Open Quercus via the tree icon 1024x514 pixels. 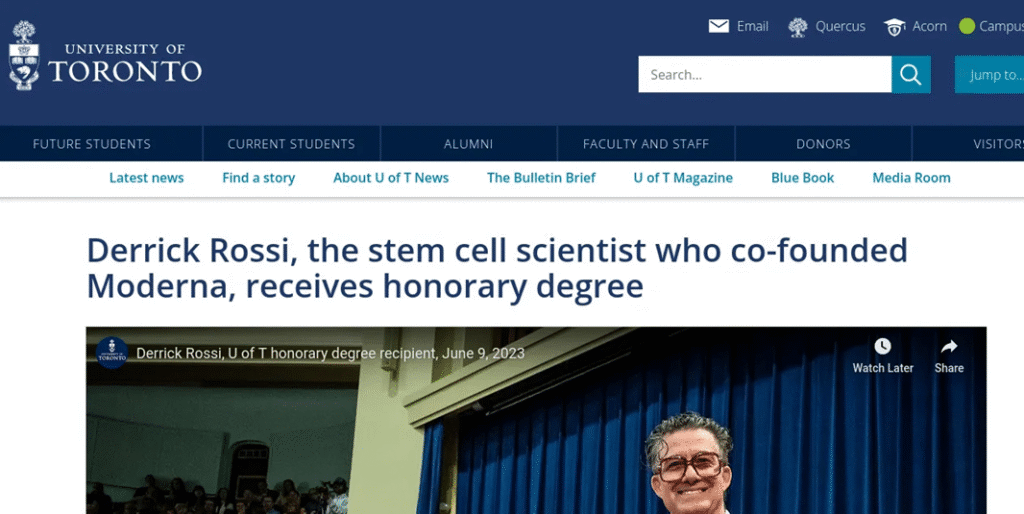797,27
